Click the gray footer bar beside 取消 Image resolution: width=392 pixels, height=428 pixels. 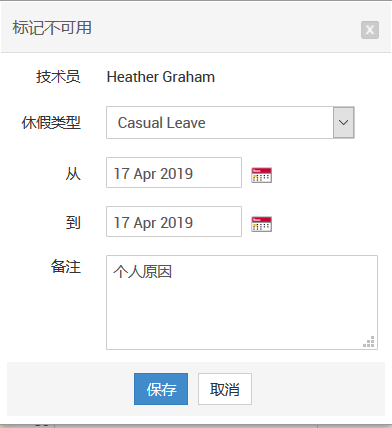[318, 389]
